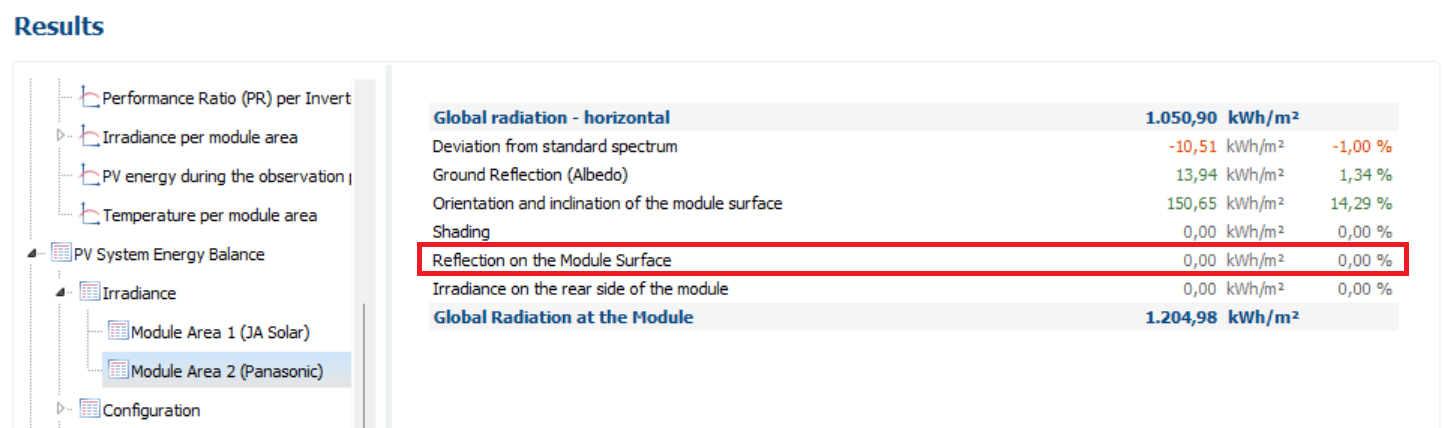Click the PV energy during observation chart icon
This screenshot has height=428, width=1444.
tap(89, 176)
